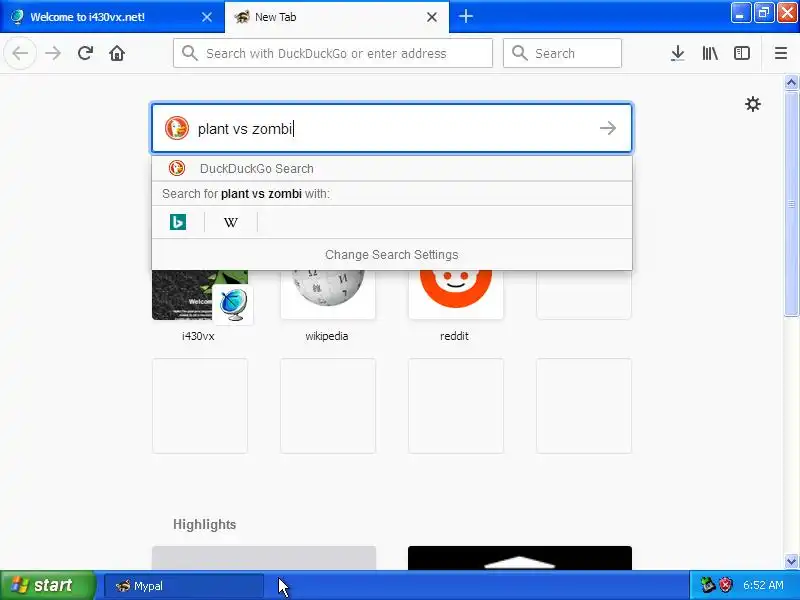This screenshot has width=800, height=600.
Task: Click the magnifier icon in the toolbar Search box
Action: click(519, 53)
